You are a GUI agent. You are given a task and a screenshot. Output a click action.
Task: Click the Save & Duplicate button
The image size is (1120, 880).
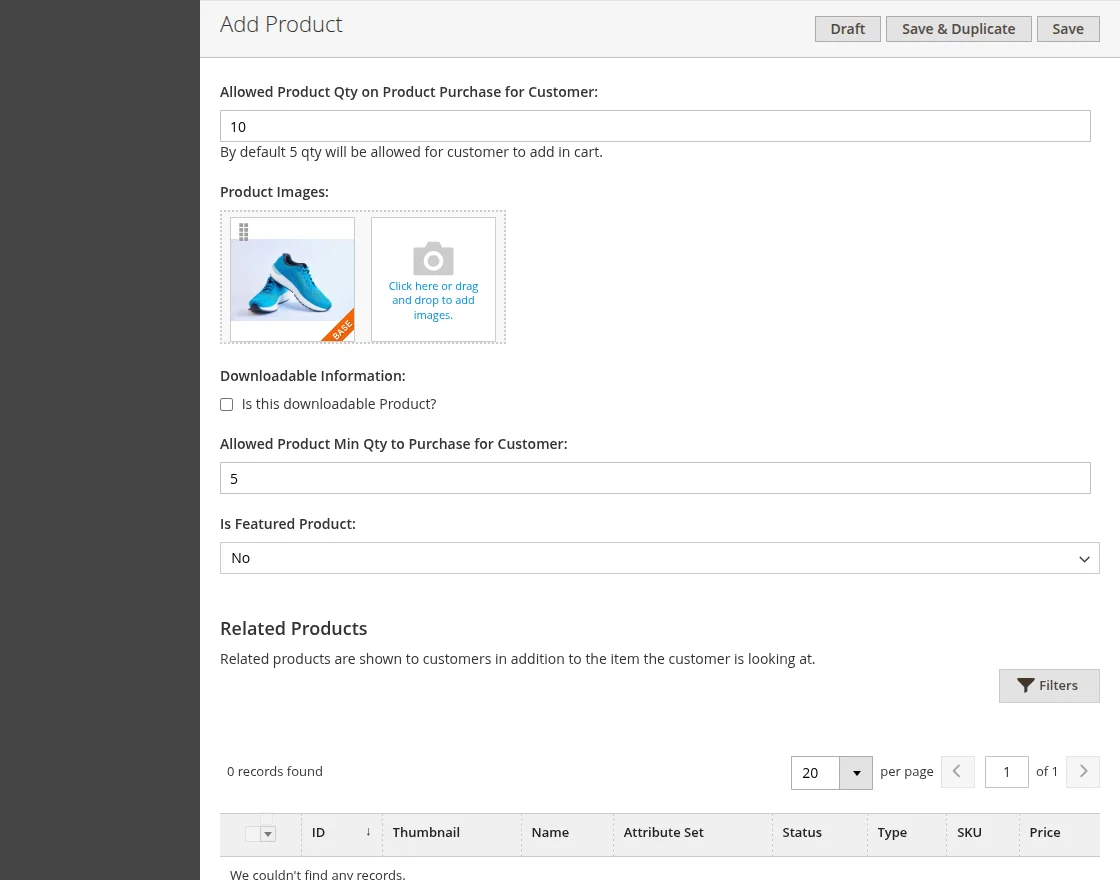pyautogui.click(x=958, y=29)
